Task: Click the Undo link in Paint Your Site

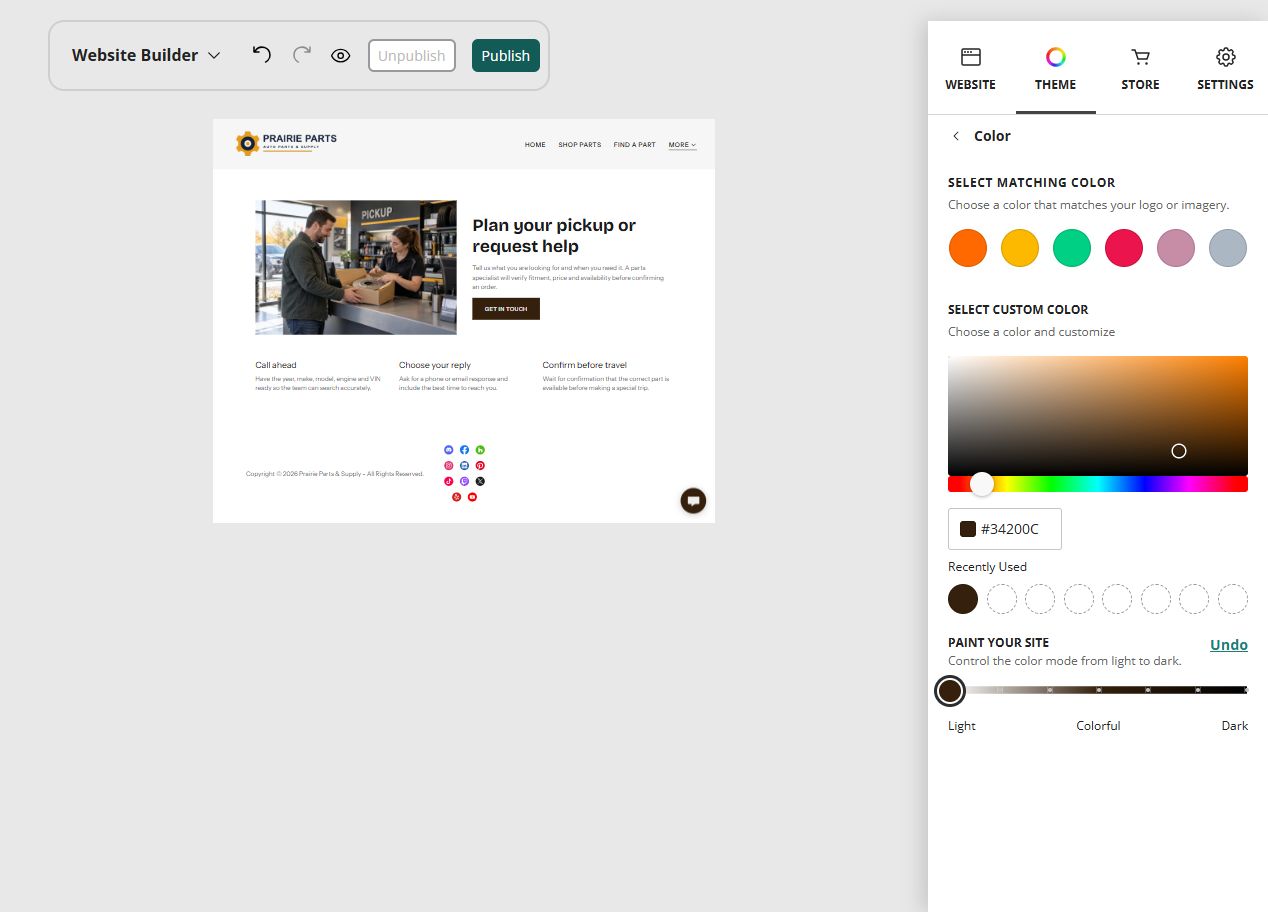Action: pyautogui.click(x=1229, y=645)
